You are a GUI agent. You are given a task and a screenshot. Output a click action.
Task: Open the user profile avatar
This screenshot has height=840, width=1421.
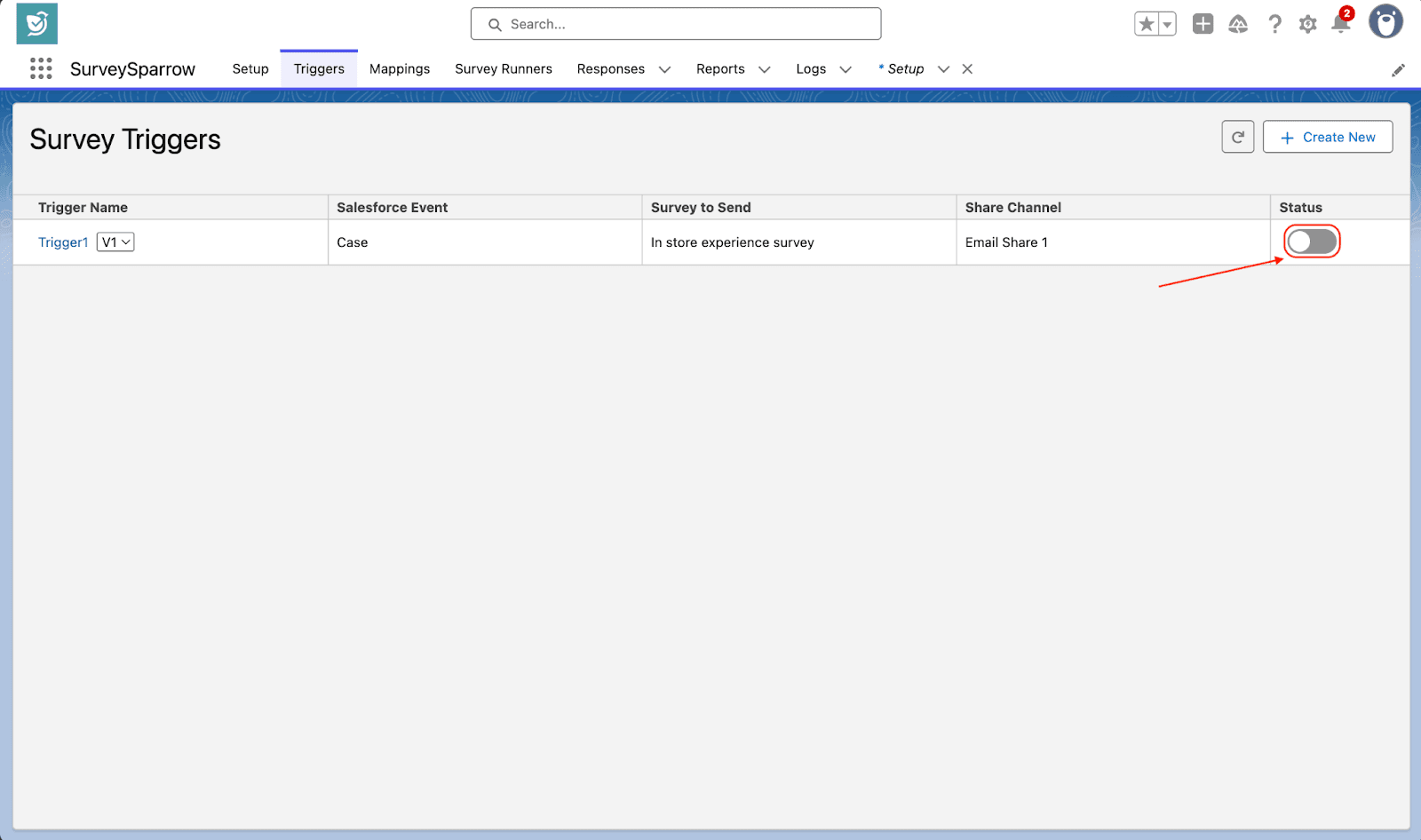tap(1385, 22)
